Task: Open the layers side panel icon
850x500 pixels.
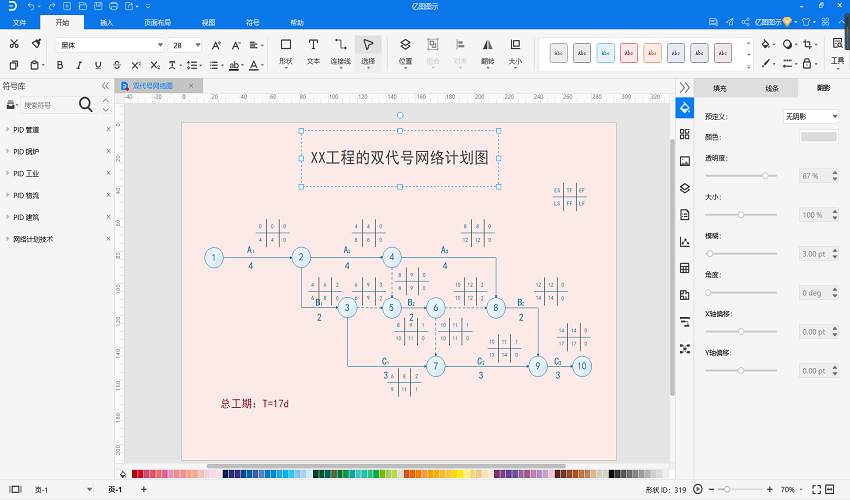Action: [685, 188]
